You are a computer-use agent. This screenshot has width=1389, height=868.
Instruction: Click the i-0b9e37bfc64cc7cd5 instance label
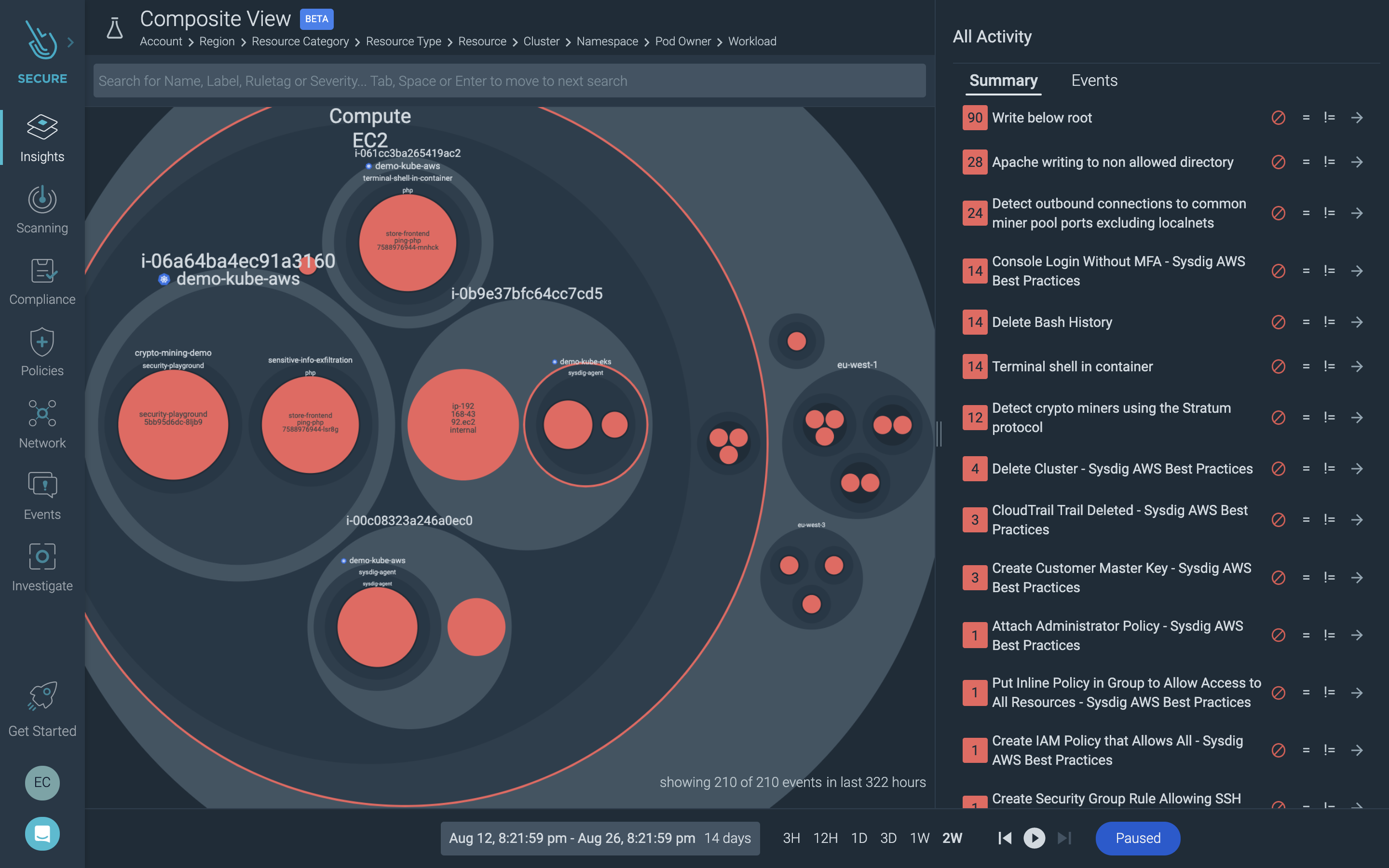point(526,294)
